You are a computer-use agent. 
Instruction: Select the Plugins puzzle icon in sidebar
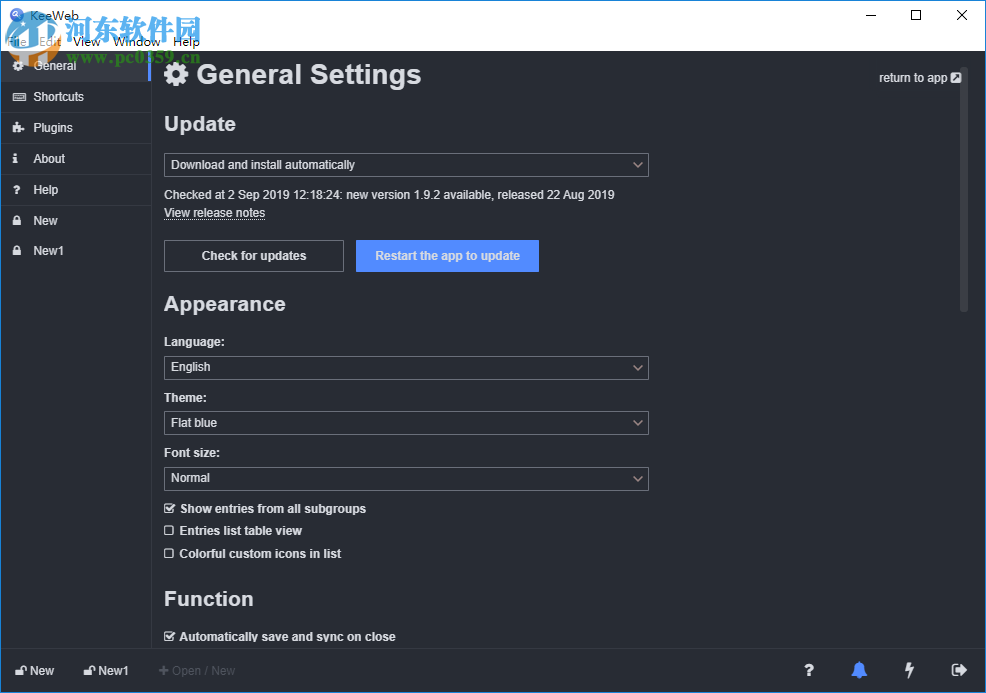17,128
